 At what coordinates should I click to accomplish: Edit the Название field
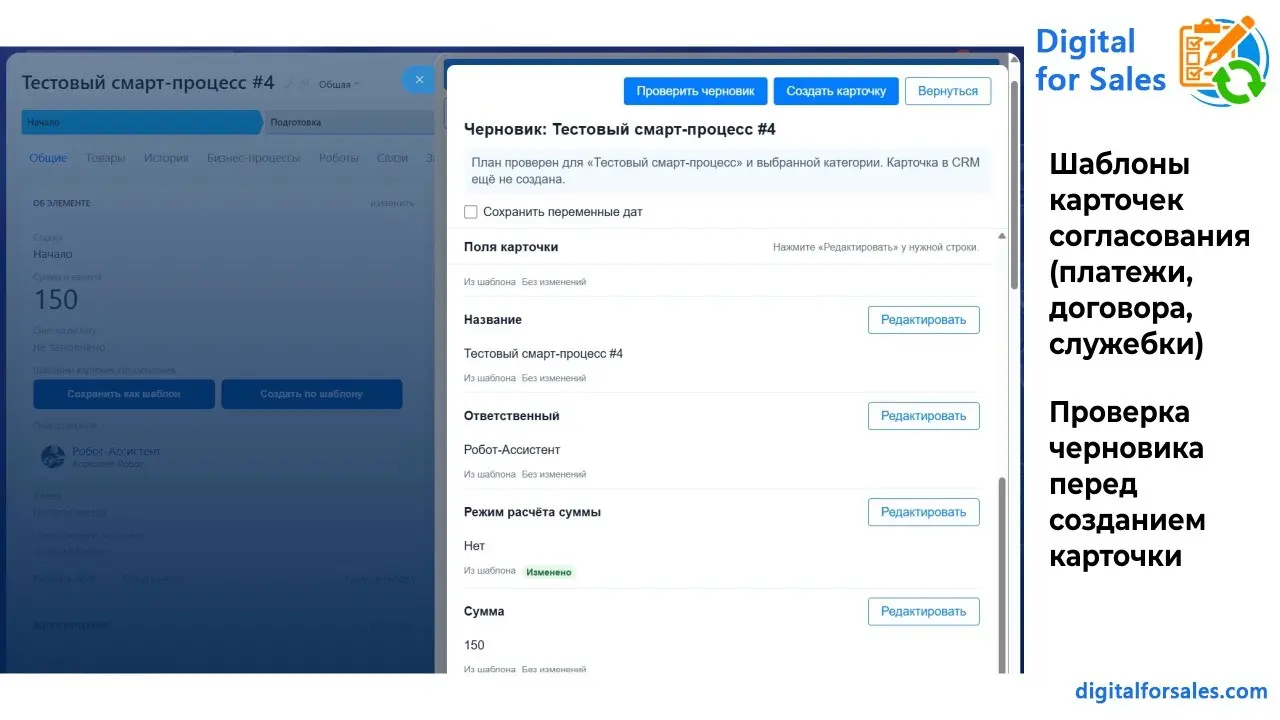coord(923,320)
